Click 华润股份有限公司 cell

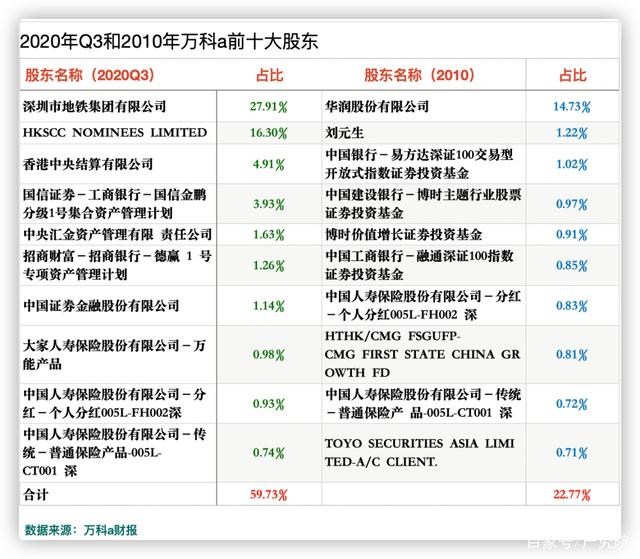click(377, 106)
